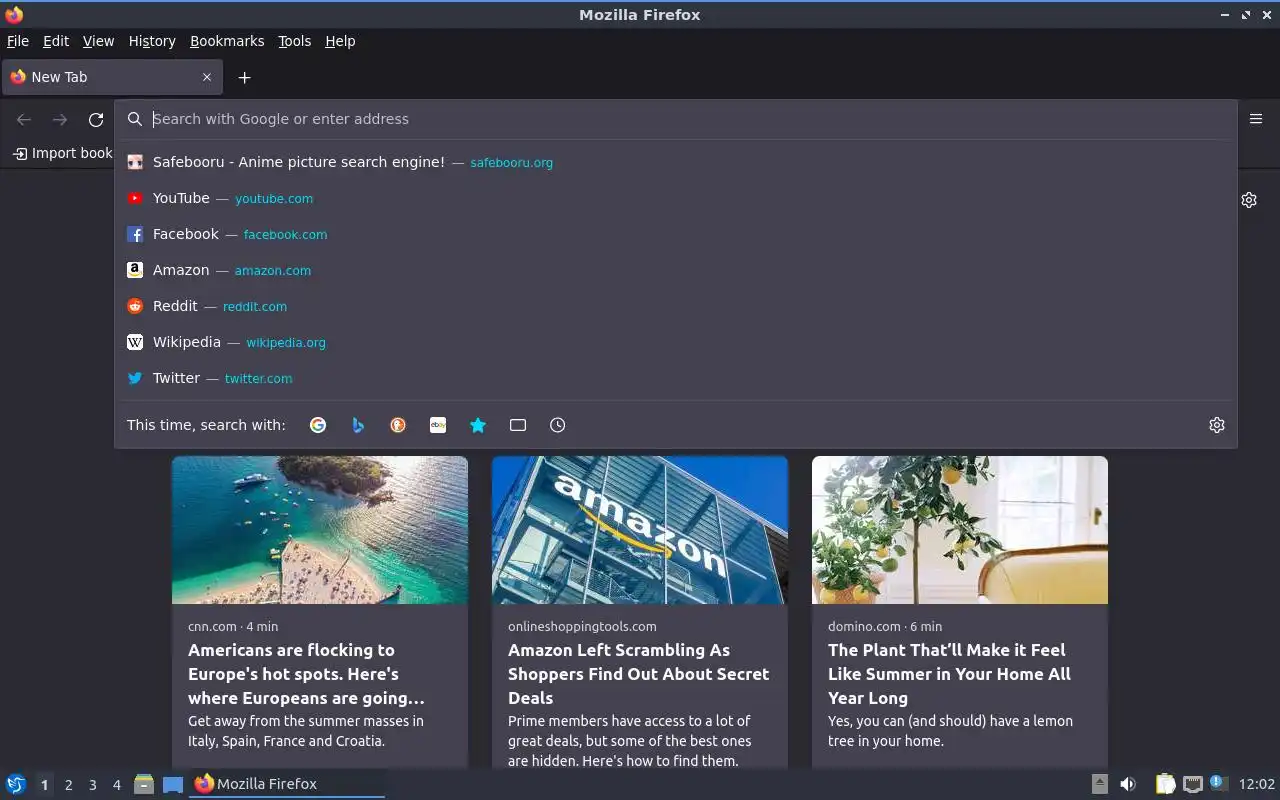Open the Amazon building photo thumbnail
This screenshot has height=800, width=1280.
[640, 530]
